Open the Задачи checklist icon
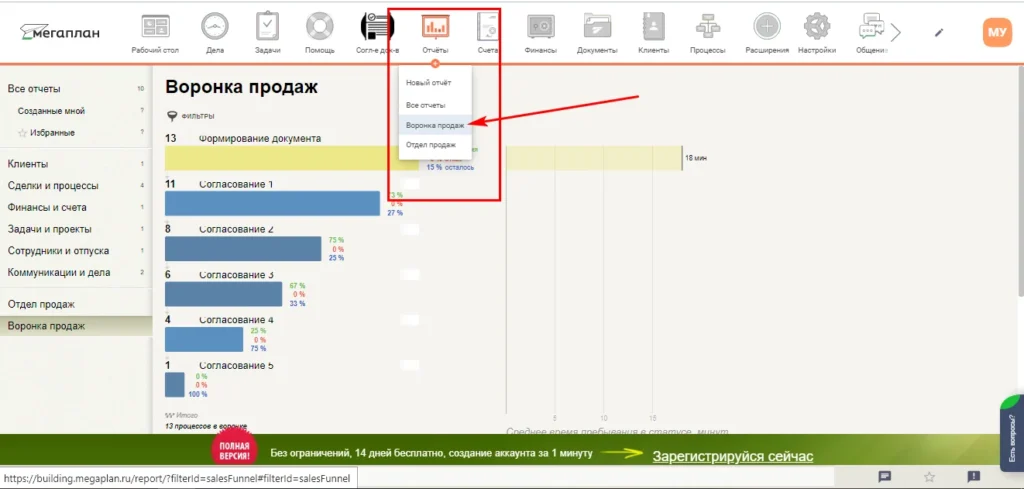1024x489 pixels. [268, 27]
